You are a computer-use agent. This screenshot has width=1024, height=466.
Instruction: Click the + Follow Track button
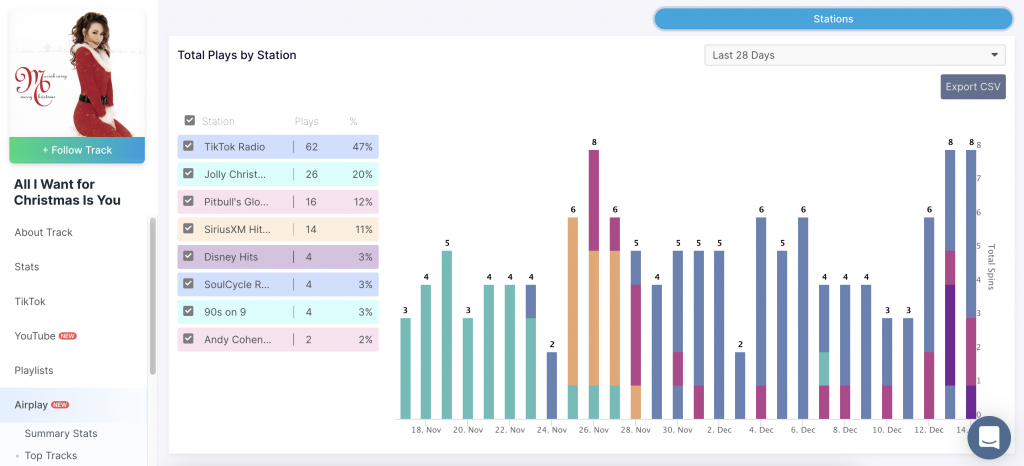(77, 150)
